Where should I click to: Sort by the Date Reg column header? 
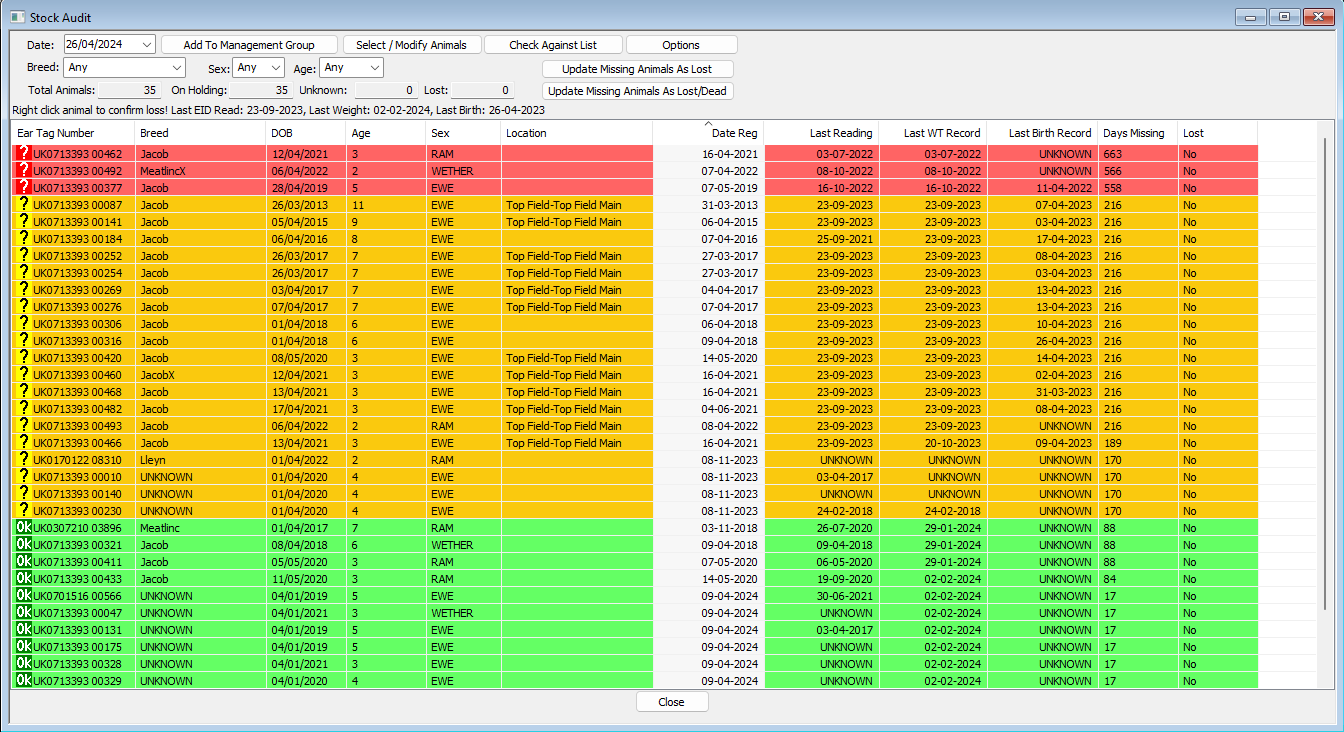click(x=708, y=133)
